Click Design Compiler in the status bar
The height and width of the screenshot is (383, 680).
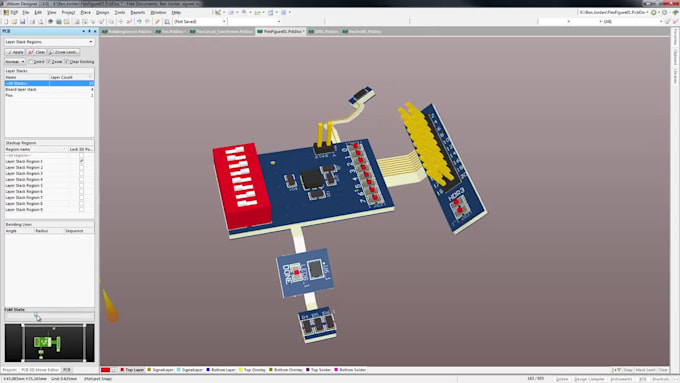pyautogui.click(x=589, y=379)
